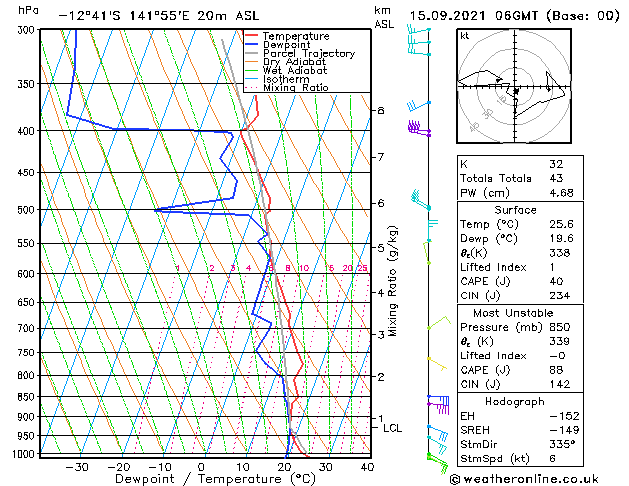Click the hPa pressure unit label

tap(28, 10)
